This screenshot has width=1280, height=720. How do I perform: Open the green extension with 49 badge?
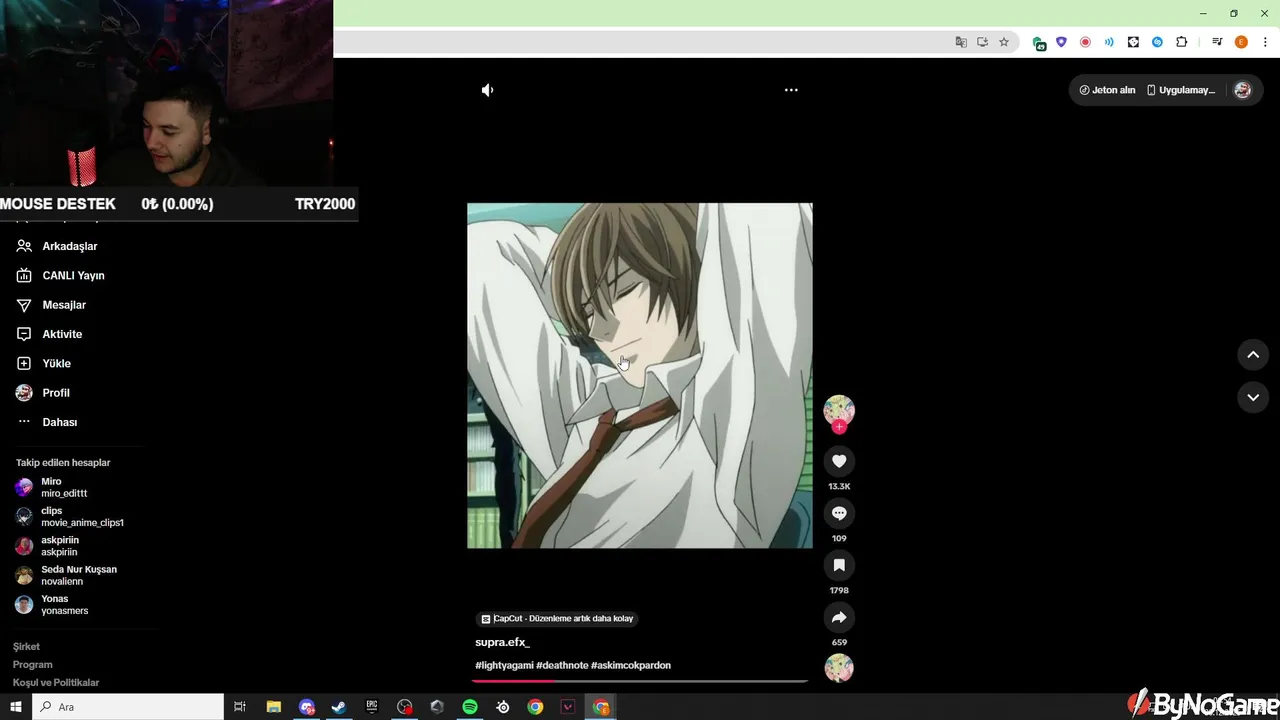click(x=1039, y=43)
